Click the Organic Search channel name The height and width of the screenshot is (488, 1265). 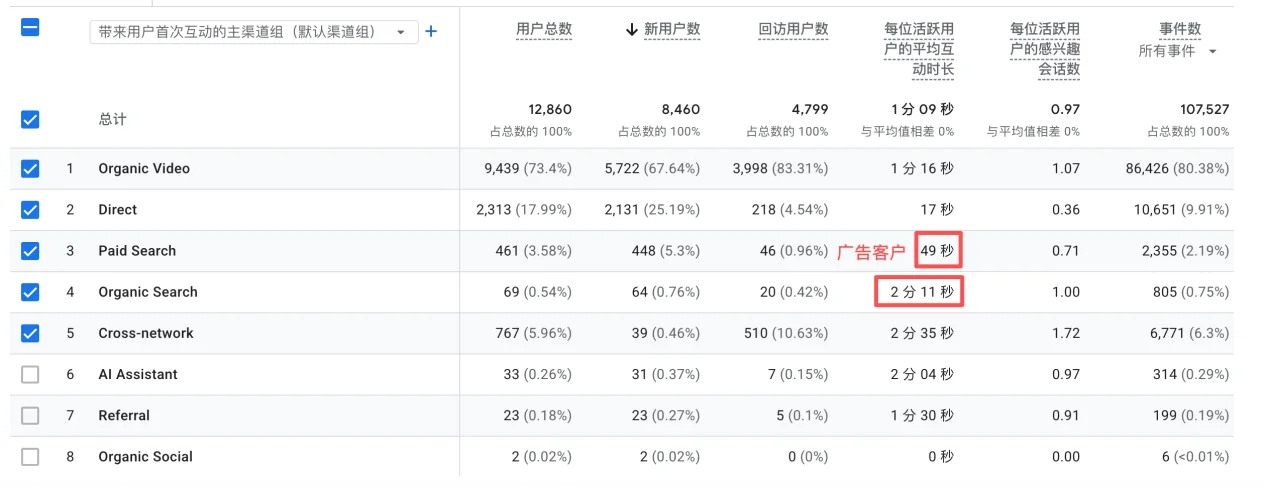coord(148,292)
